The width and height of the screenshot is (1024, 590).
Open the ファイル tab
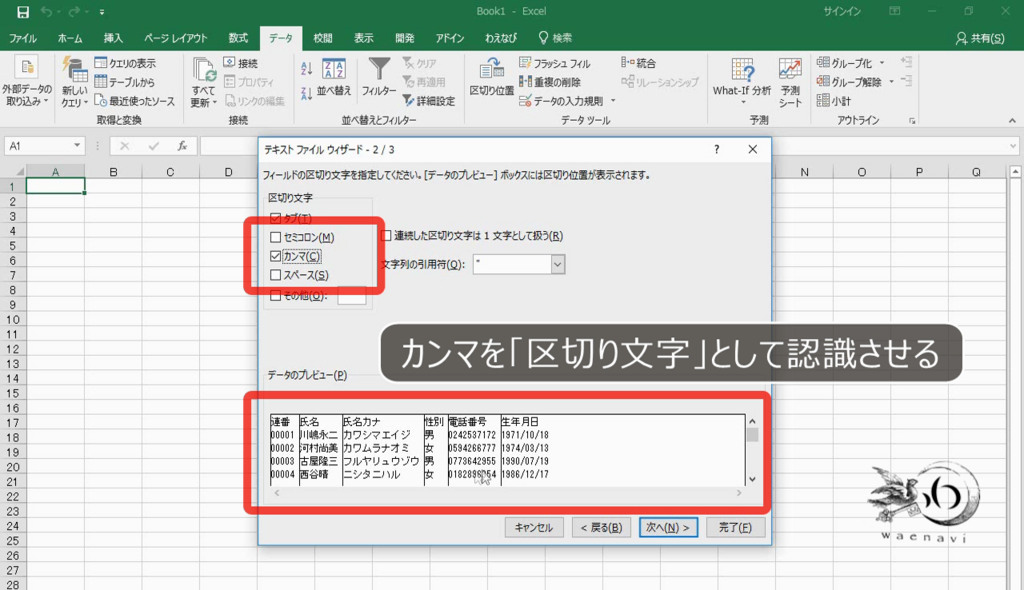tap(23, 39)
